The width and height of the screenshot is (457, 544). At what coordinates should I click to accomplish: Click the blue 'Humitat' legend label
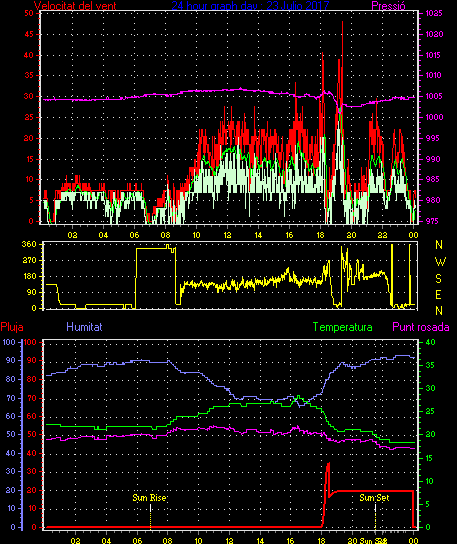click(84, 327)
